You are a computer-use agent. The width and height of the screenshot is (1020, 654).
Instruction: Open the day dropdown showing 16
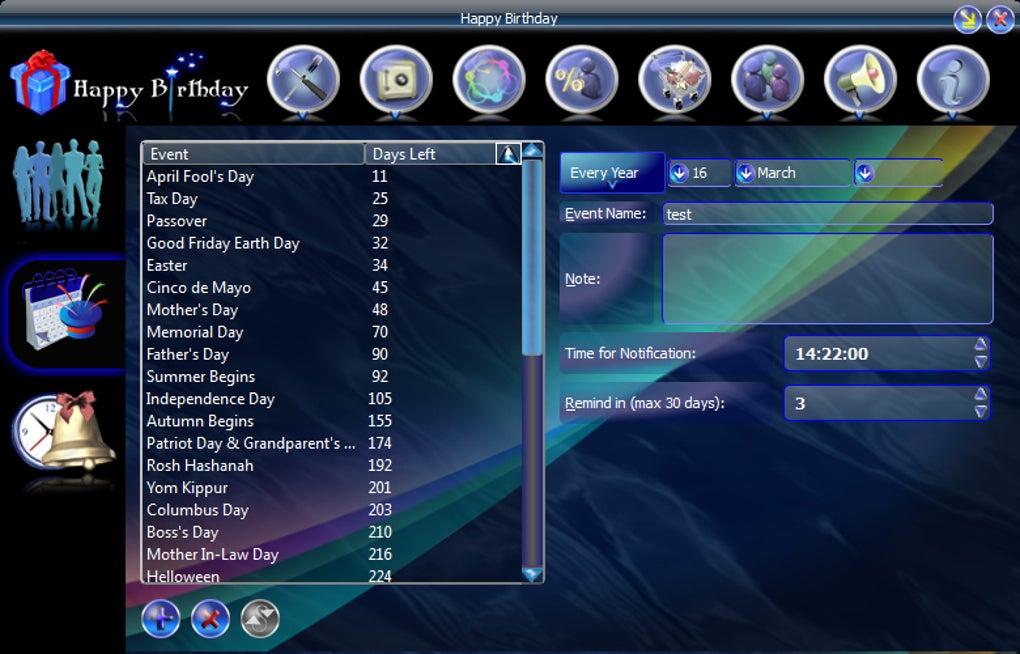click(x=699, y=173)
